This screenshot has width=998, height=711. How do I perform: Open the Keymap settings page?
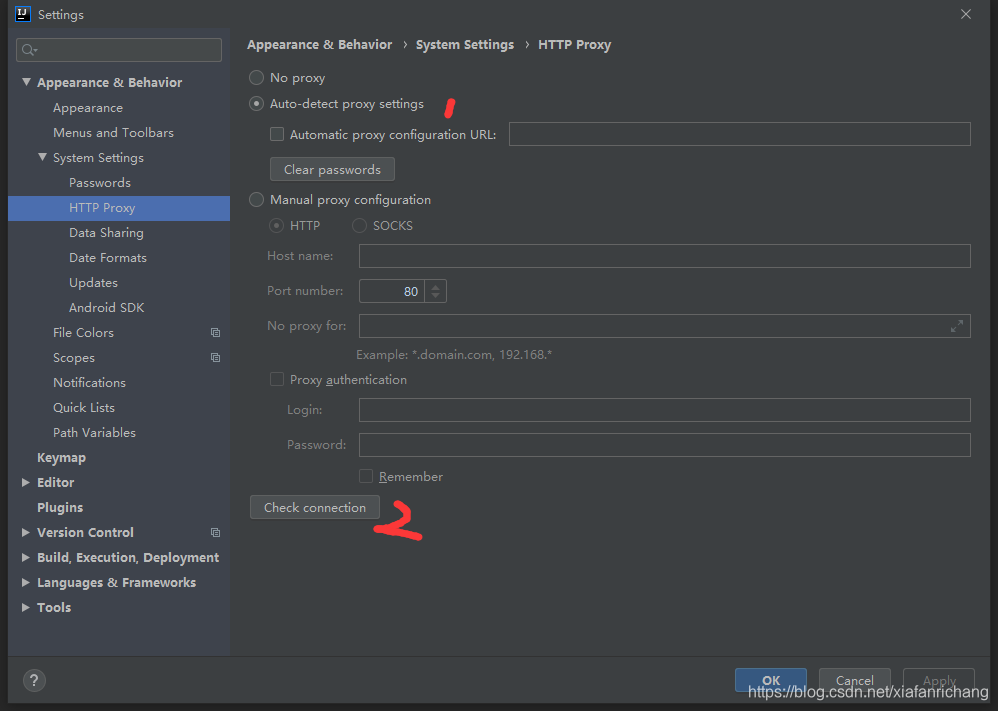click(x=61, y=458)
